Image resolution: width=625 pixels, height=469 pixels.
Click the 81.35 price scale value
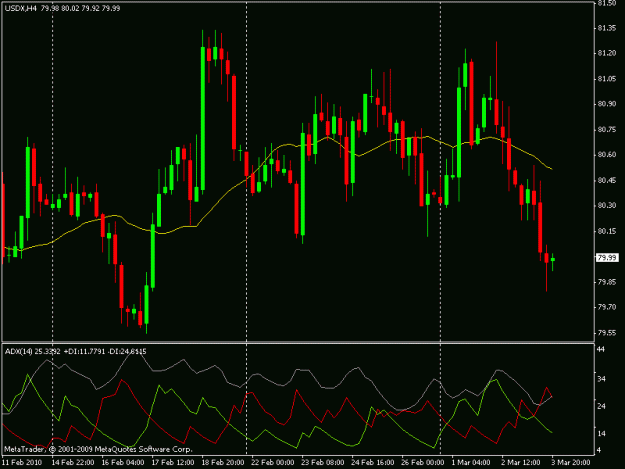point(607,28)
